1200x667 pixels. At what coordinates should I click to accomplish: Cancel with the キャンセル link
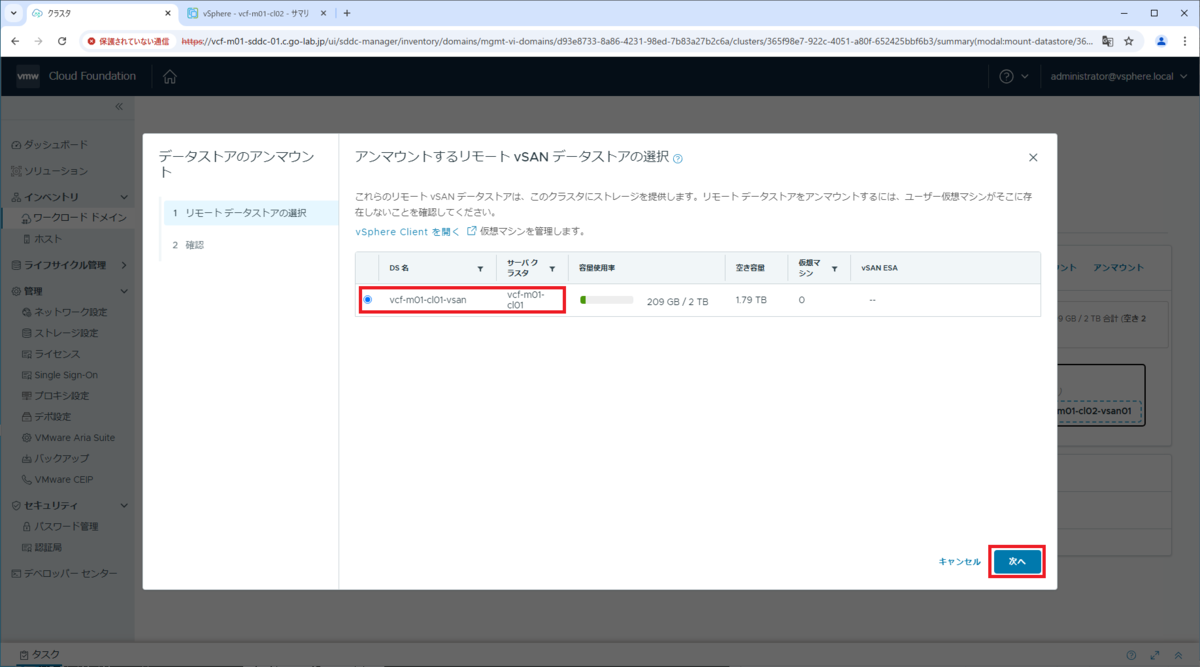(x=960, y=562)
